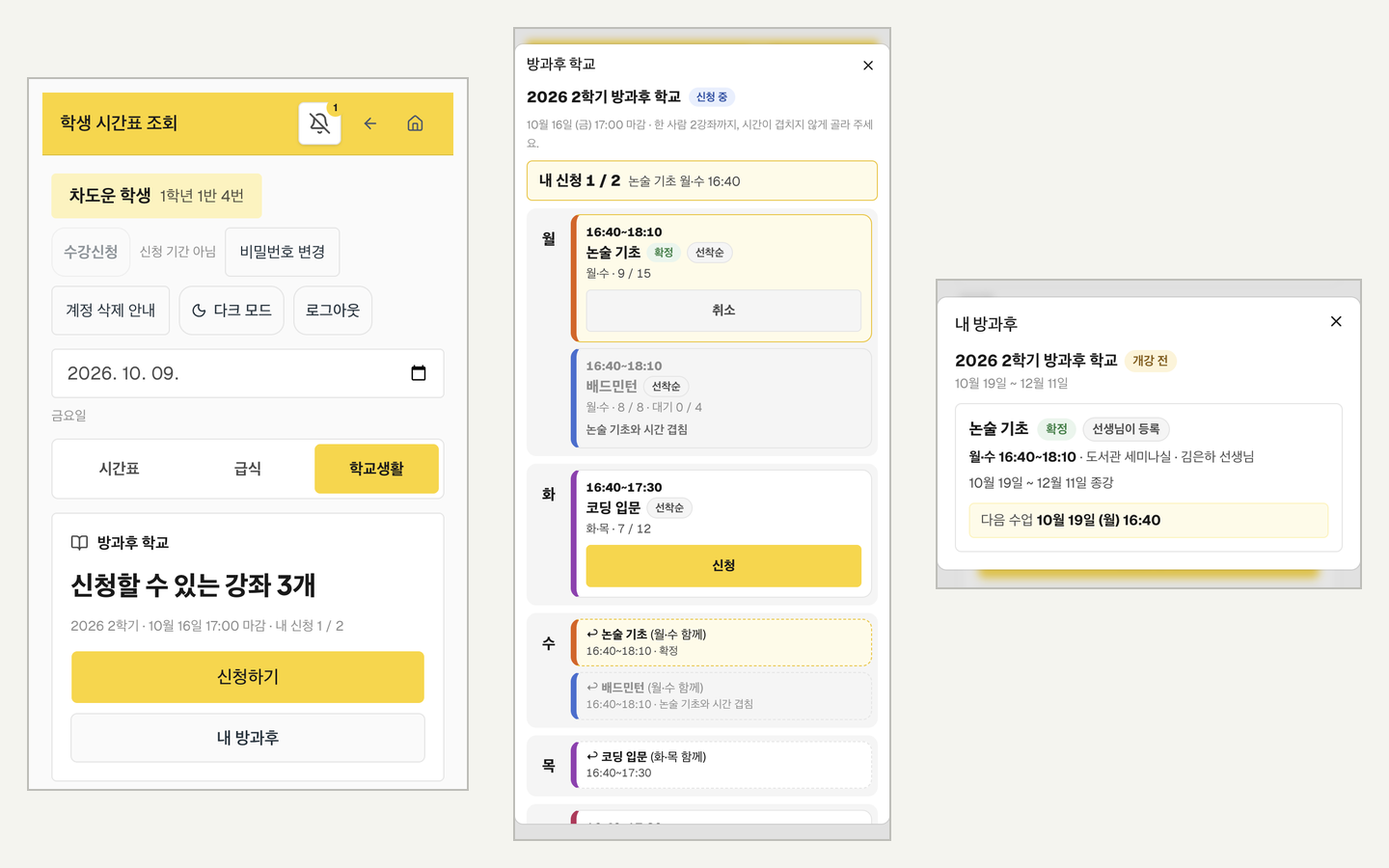This screenshot has width=1389, height=868.
Task: Open home via the house icon
Action: (415, 123)
